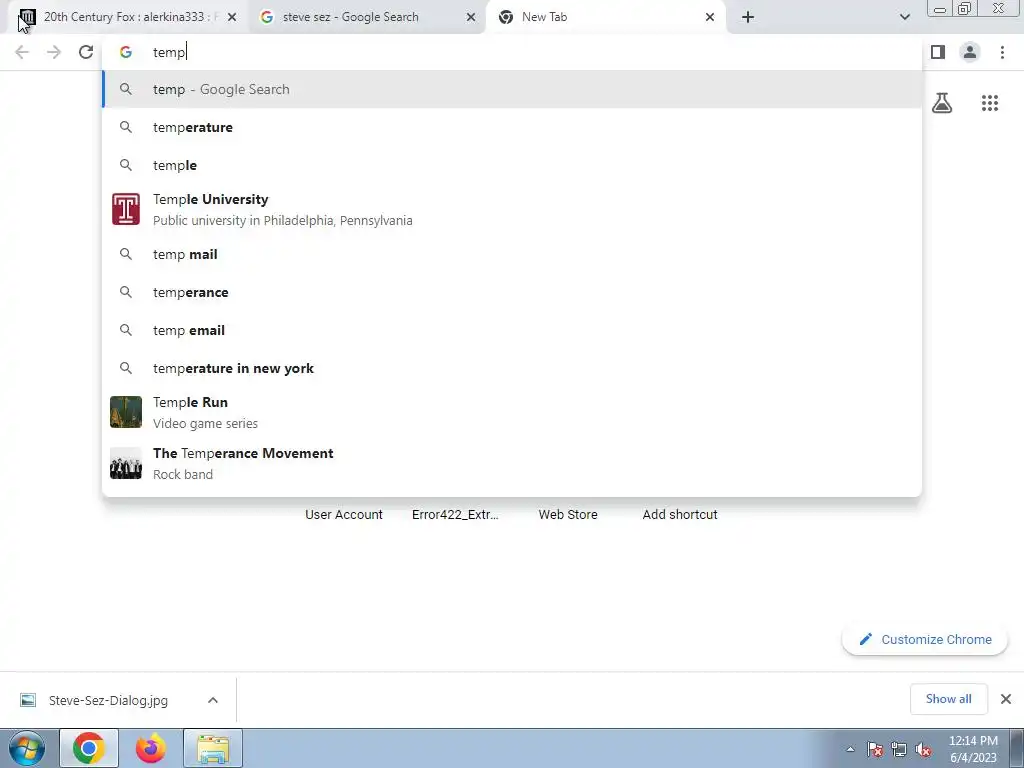Click the Action Center flag icon
Image resolution: width=1024 pixels, height=768 pixels.
tap(875, 749)
